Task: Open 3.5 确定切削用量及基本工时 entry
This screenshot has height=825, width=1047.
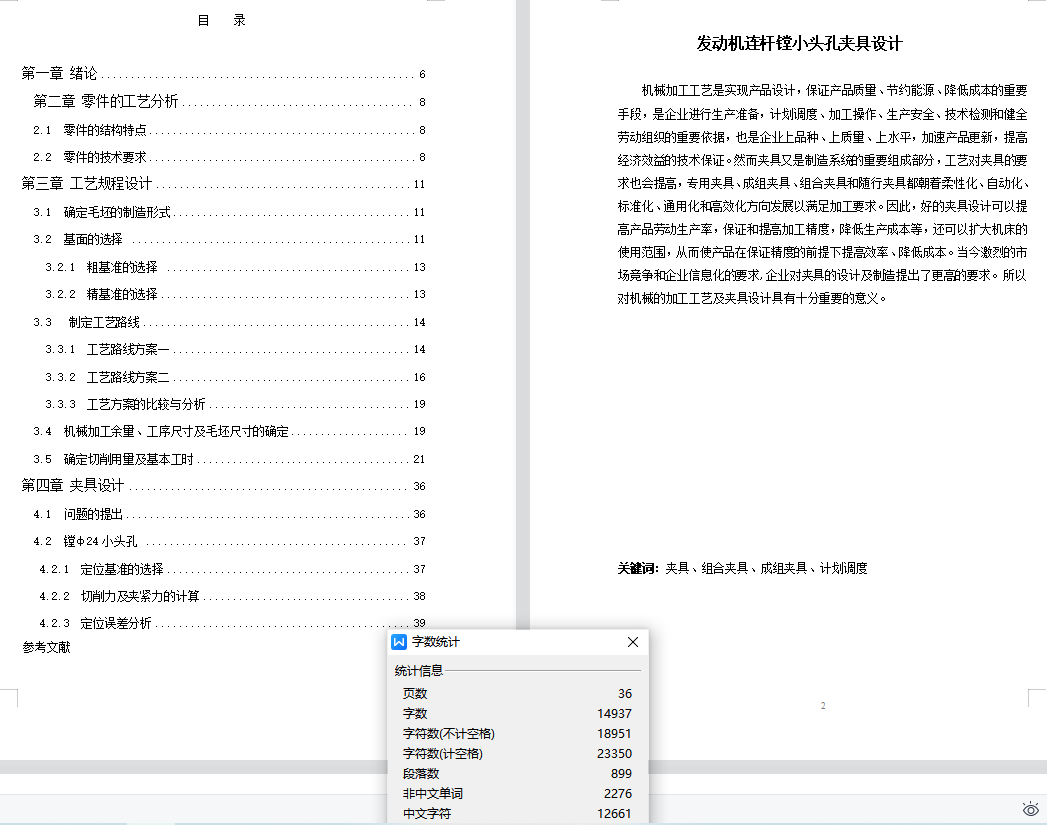Action: 129,459
